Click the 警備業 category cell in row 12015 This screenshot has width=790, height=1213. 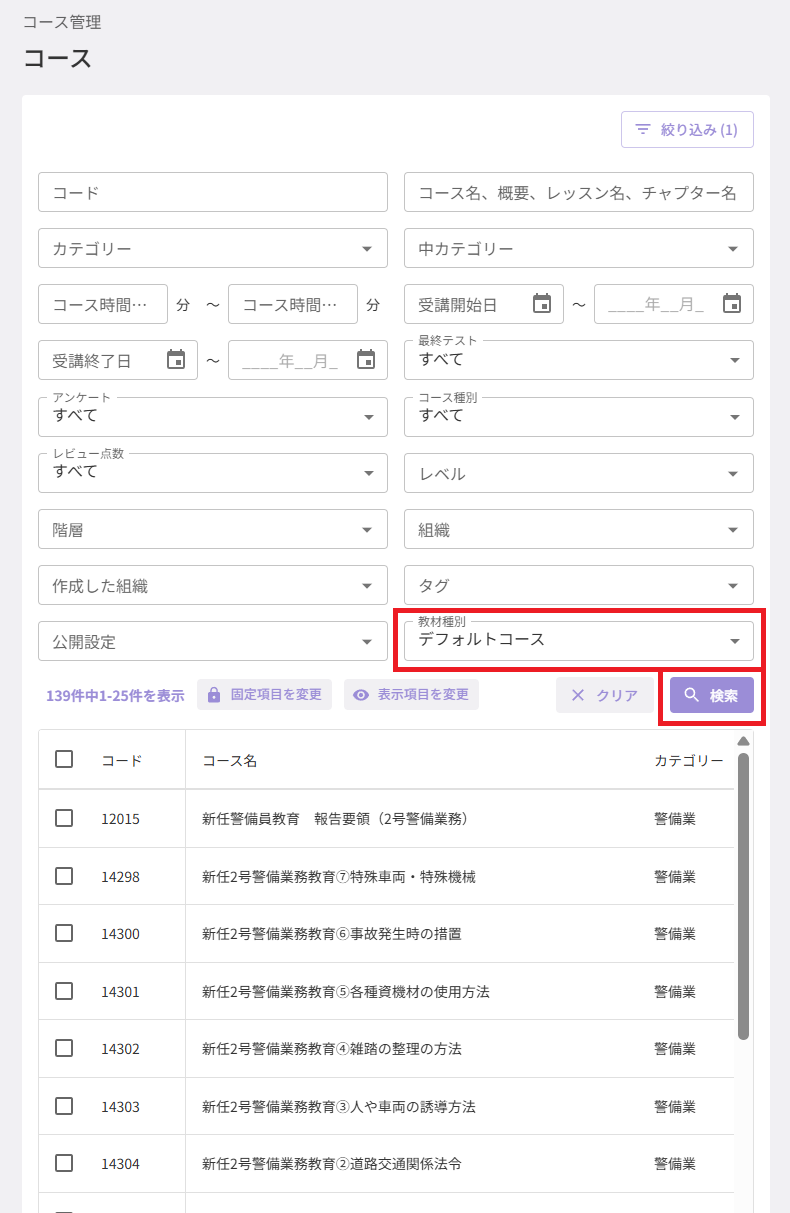[675, 818]
